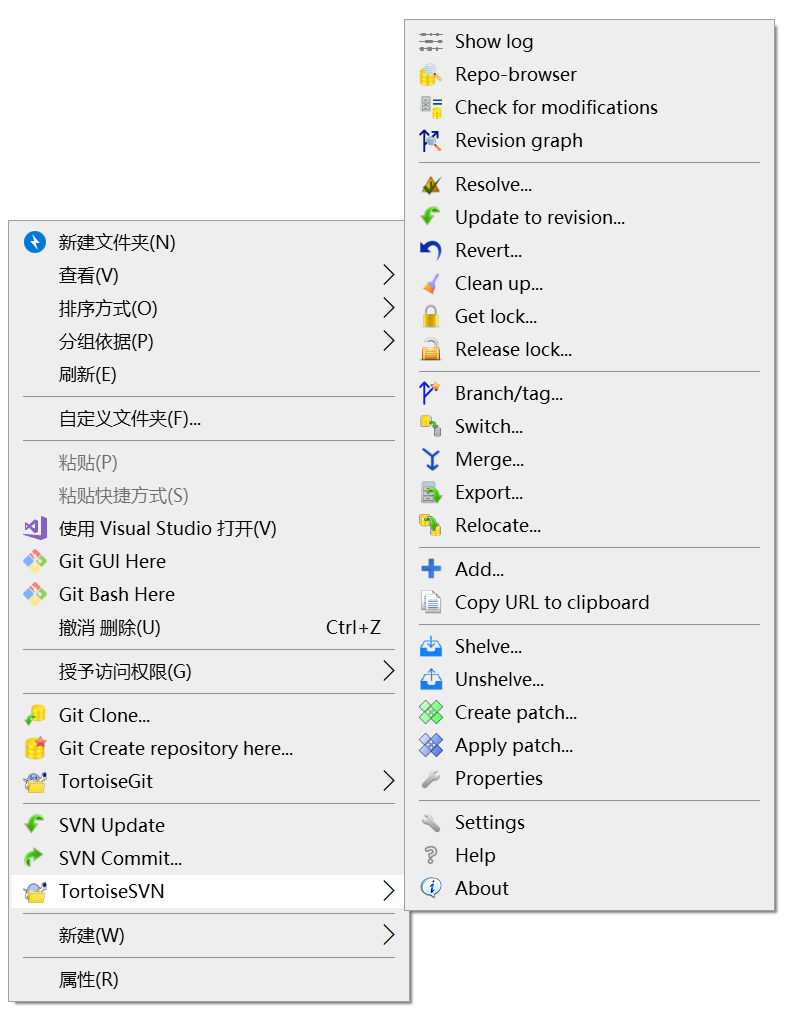Open TortoiseSVN Settings

click(x=489, y=822)
